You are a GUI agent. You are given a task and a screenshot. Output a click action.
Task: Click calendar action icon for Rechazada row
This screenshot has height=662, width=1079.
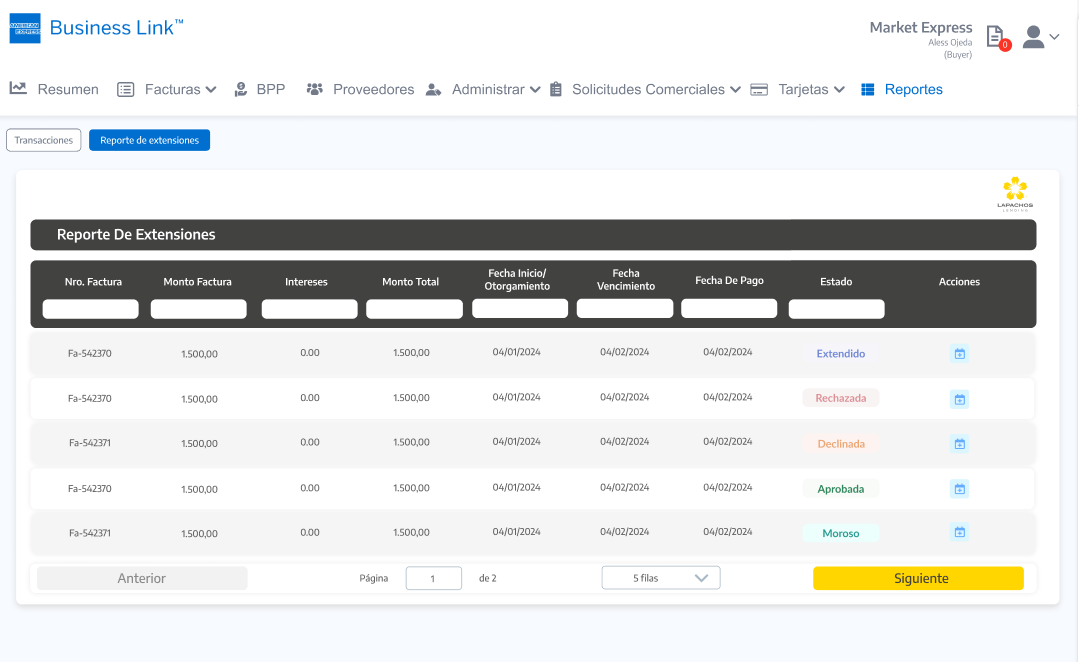click(x=959, y=399)
